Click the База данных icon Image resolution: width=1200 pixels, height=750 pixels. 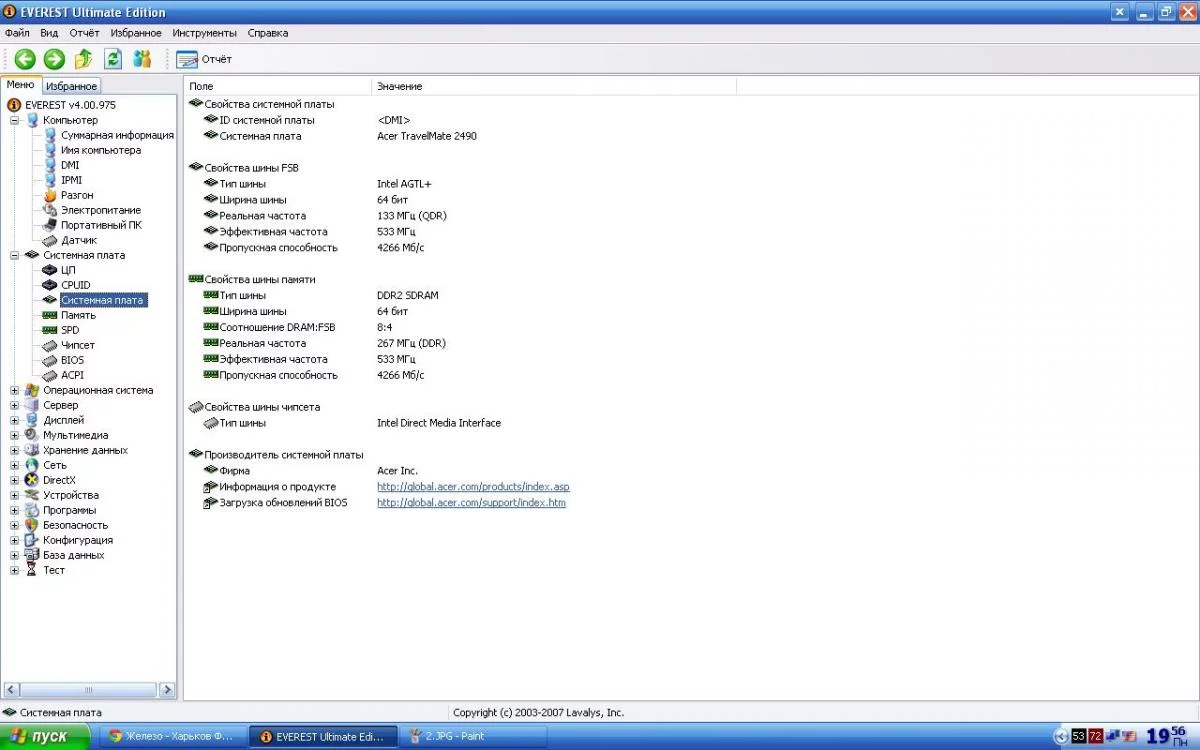click(32, 555)
